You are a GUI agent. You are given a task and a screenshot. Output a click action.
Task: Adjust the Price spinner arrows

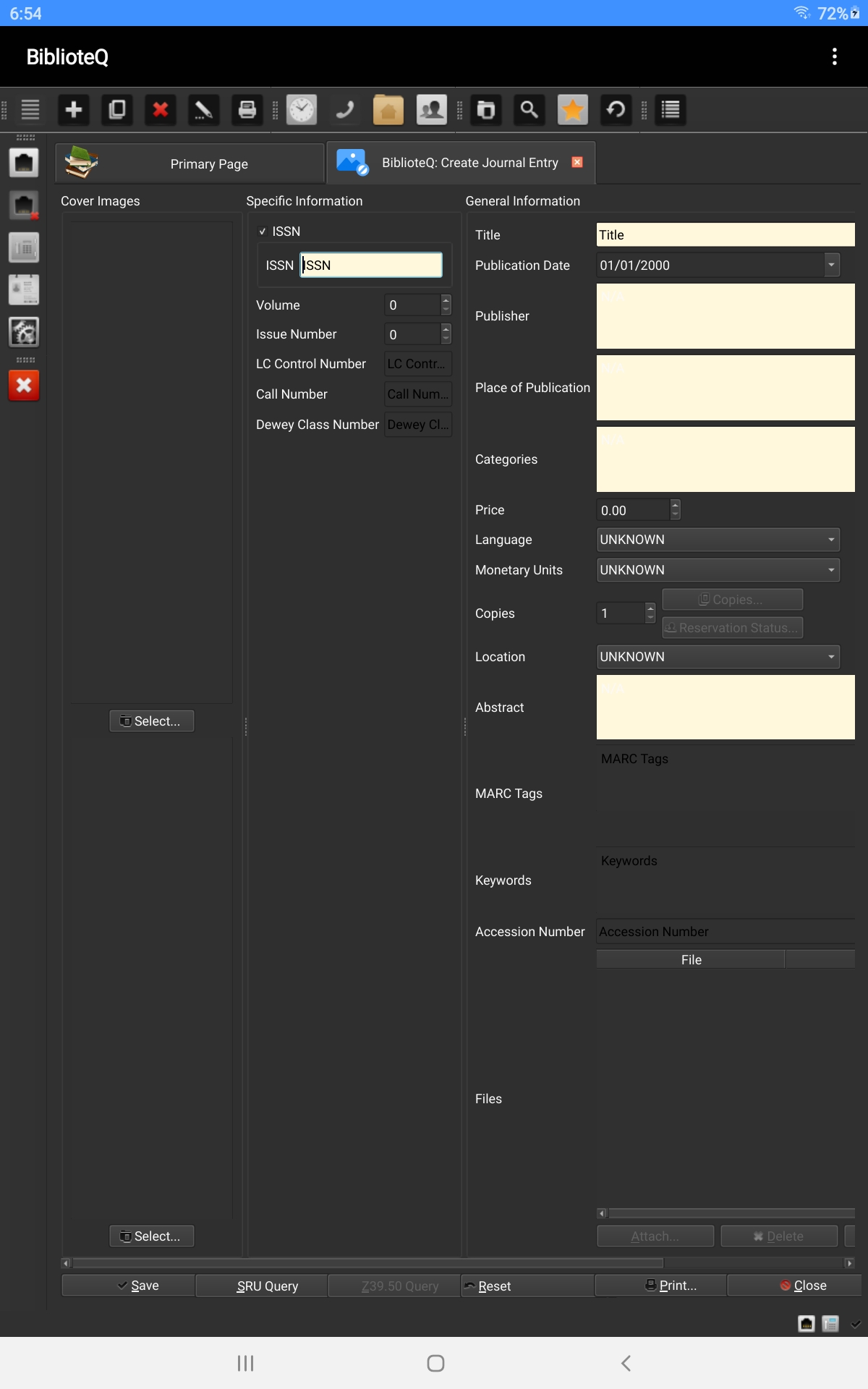tap(675, 510)
